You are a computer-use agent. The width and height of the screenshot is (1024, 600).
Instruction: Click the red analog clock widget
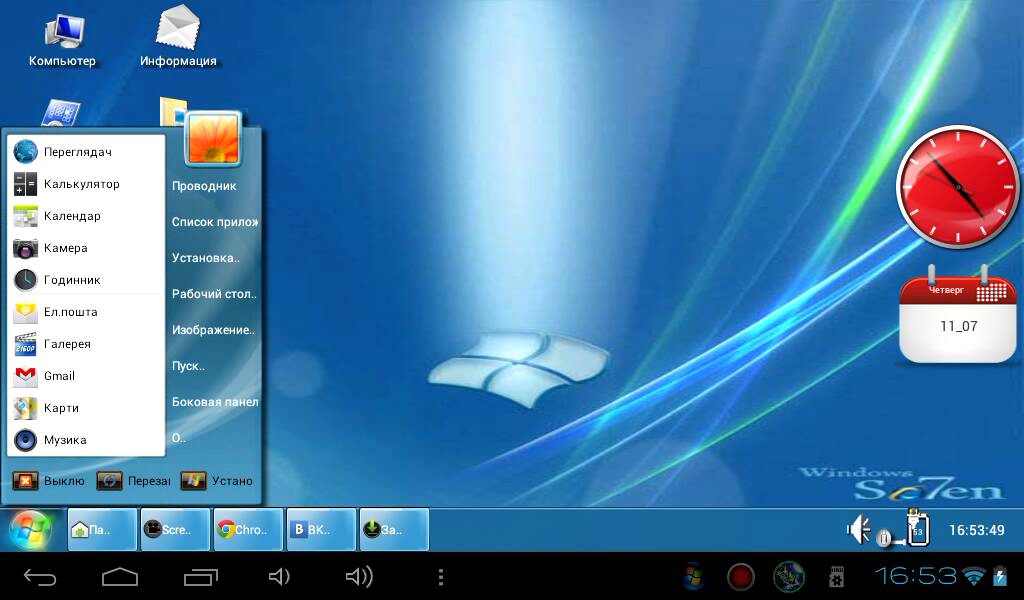[957, 187]
